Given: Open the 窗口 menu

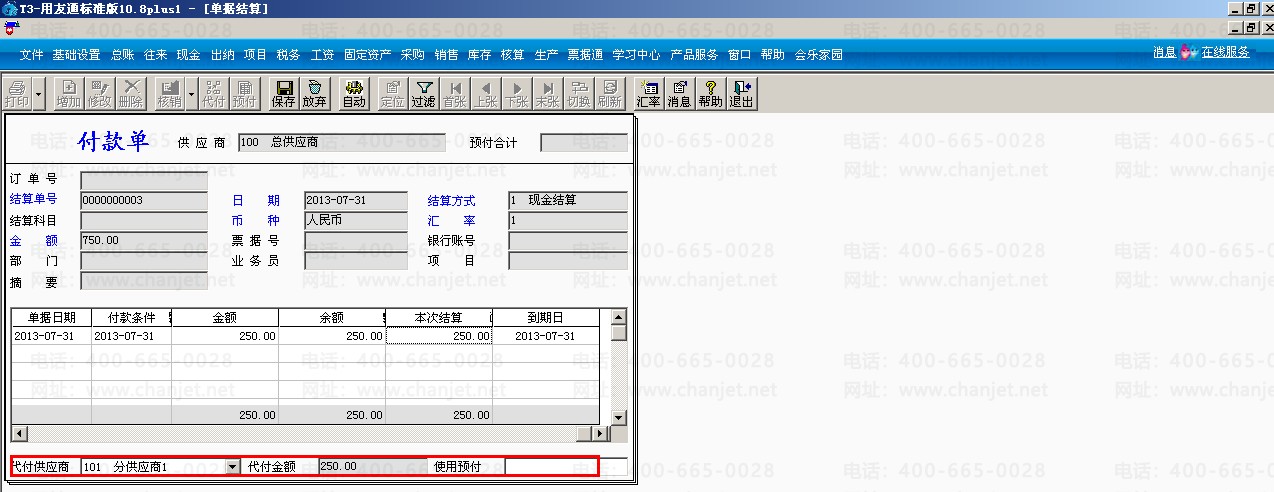Looking at the screenshot, I should point(740,55).
